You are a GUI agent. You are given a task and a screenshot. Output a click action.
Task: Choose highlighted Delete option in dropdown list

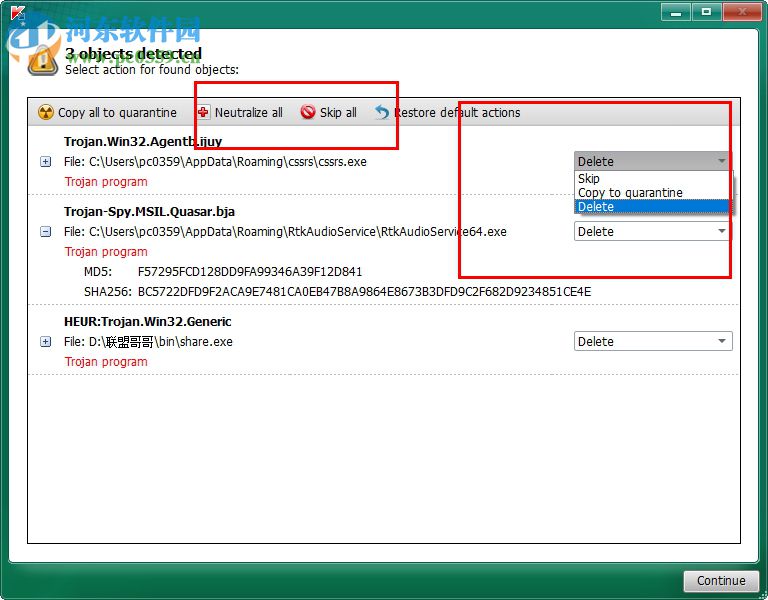(652, 207)
